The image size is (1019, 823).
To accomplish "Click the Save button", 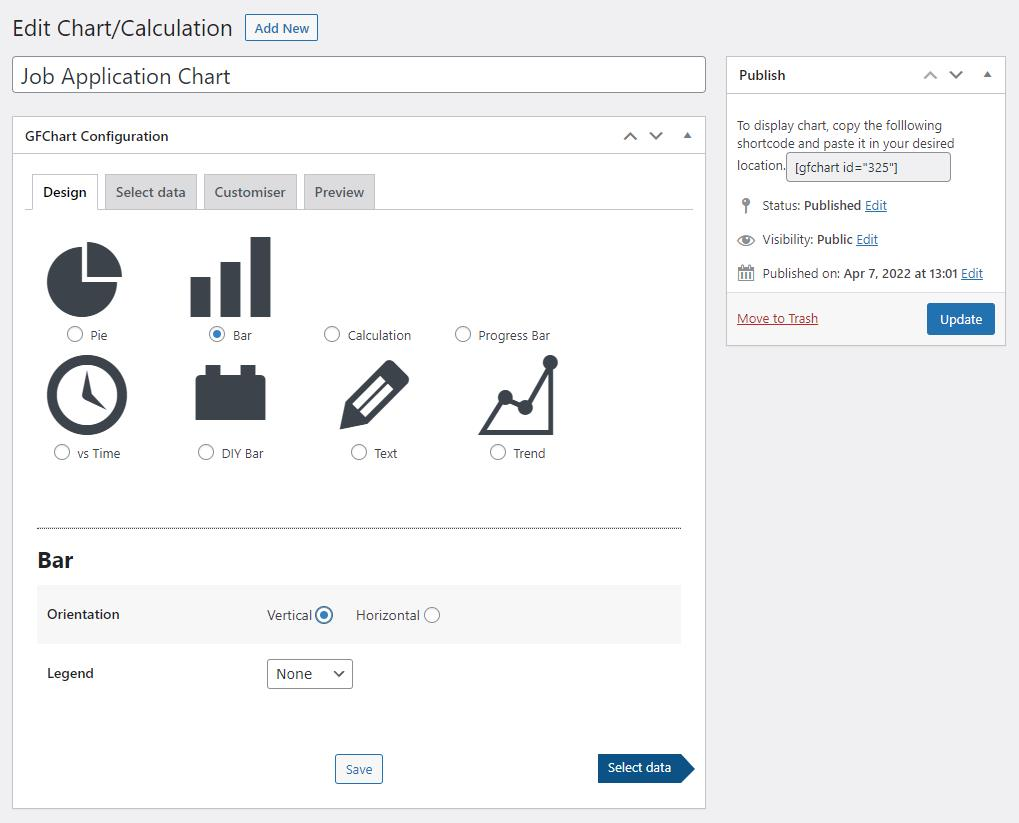I will coord(359,769).
